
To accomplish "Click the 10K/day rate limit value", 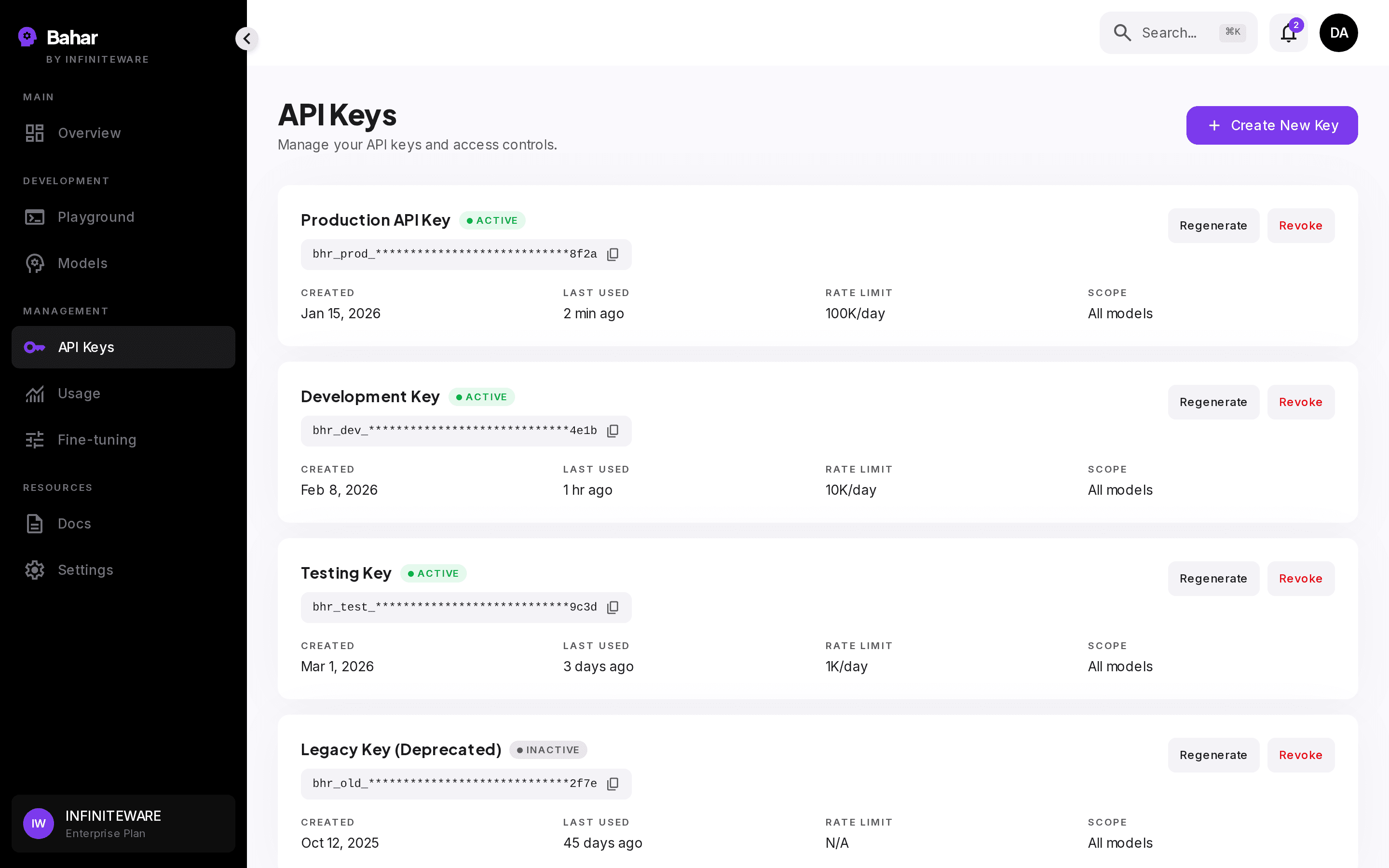I will point(851,489).
